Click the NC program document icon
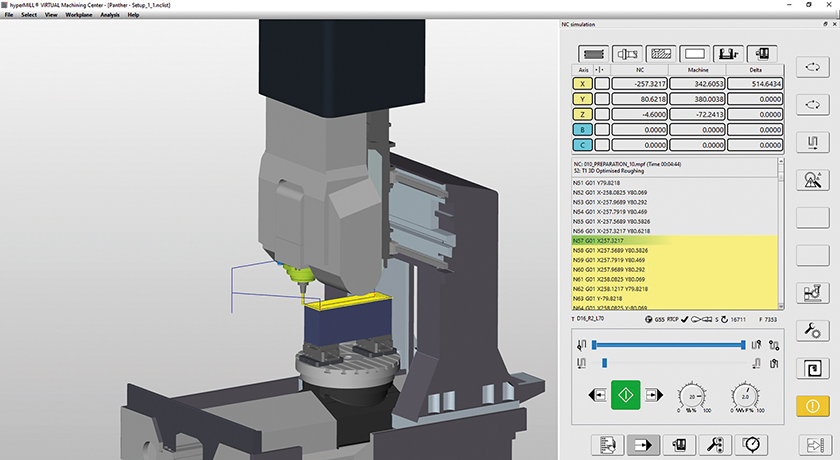Screen dimensions: 840x460 point(607,444)
